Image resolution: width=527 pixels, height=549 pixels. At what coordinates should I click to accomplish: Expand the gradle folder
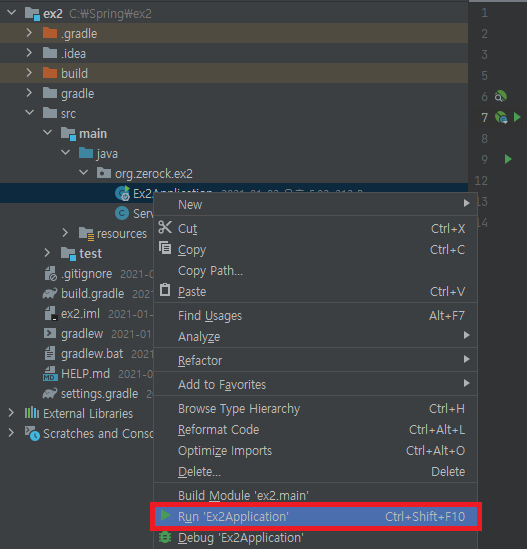(29, 93)
